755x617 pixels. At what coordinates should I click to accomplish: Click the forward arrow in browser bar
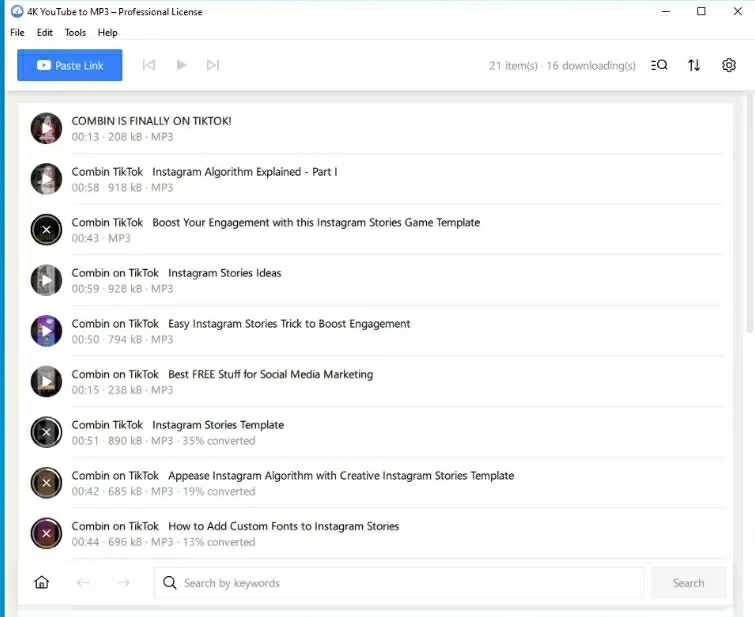coord(123,583)
